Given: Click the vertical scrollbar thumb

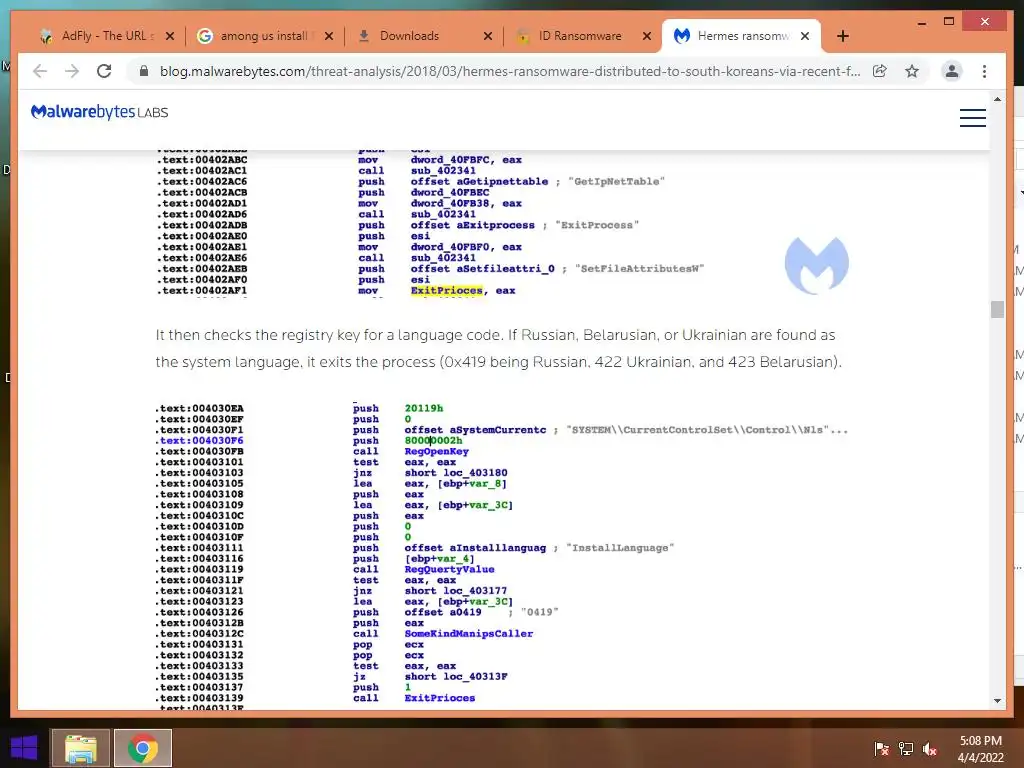Looking at the screenshot, I should coord(997,309).
